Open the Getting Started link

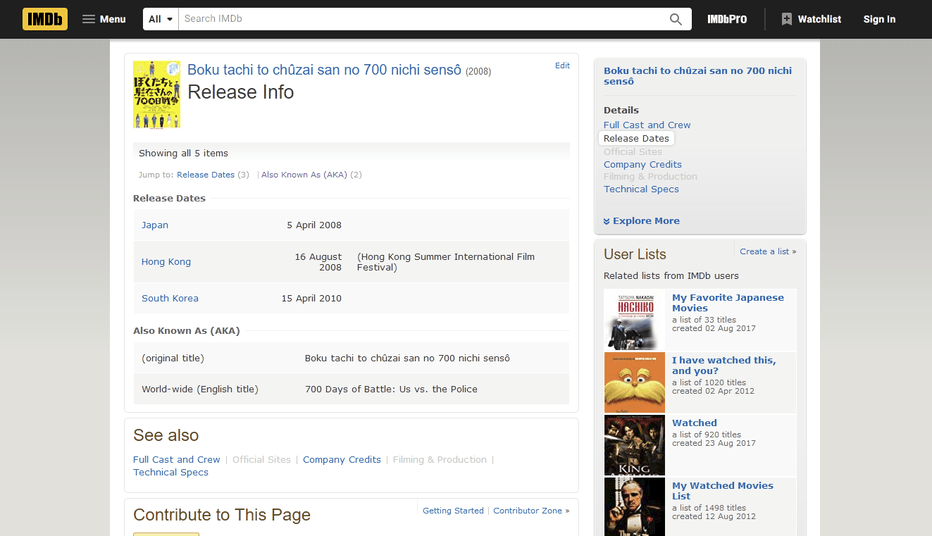(x=453, y=510)
